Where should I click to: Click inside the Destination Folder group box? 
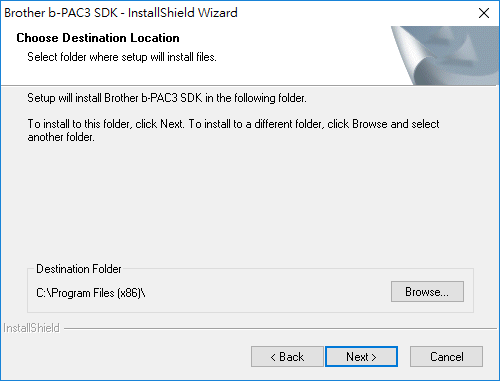pyautogui.click(x=250, y=305)
